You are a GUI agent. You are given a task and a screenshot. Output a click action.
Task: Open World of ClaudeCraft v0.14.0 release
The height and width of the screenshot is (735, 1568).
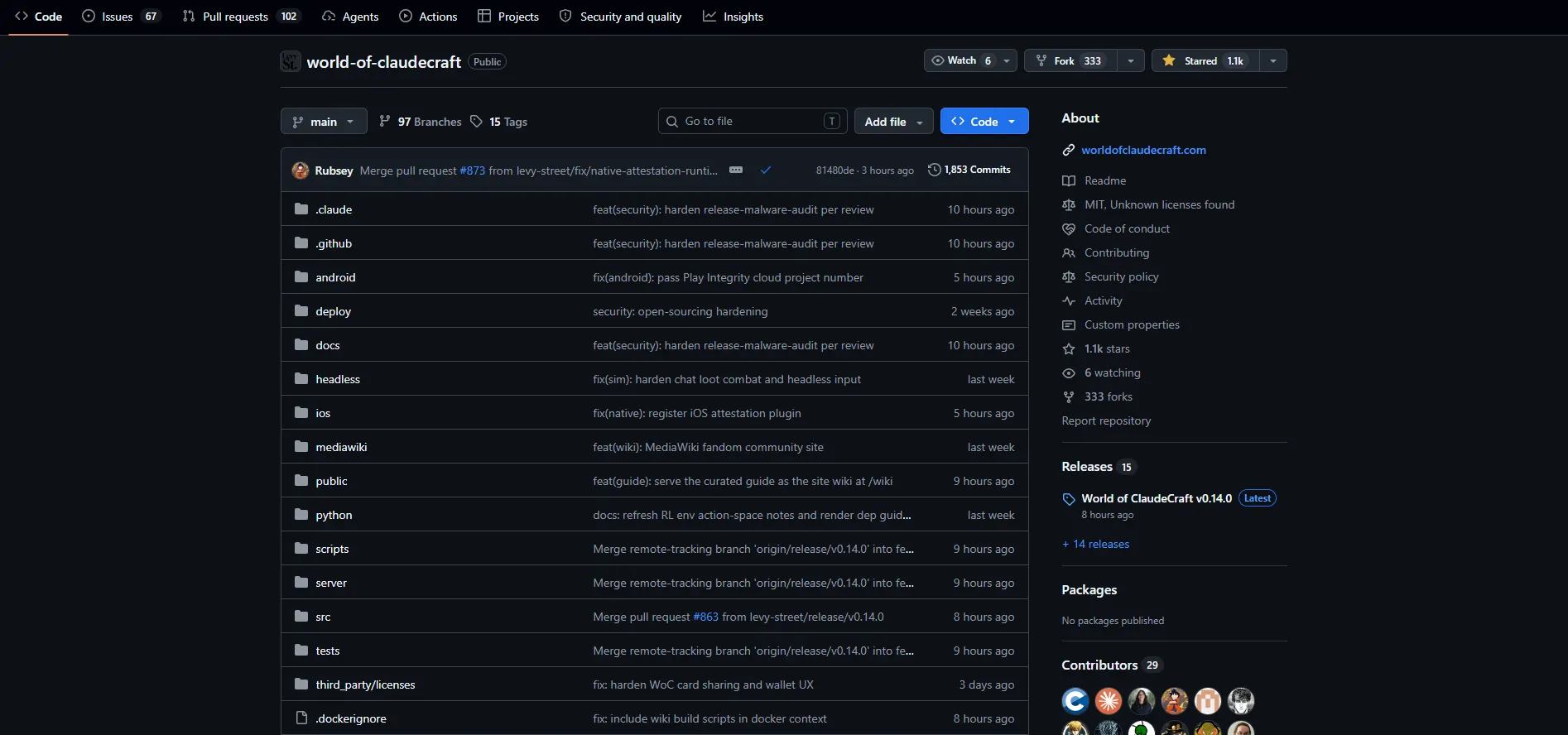pyautogui.click(x=1157, y=498)
